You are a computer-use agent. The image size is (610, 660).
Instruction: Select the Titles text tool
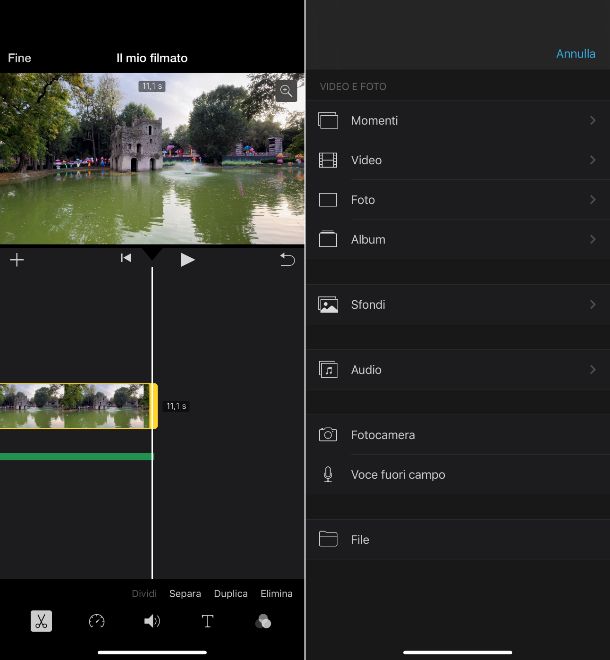pos(207,621)
